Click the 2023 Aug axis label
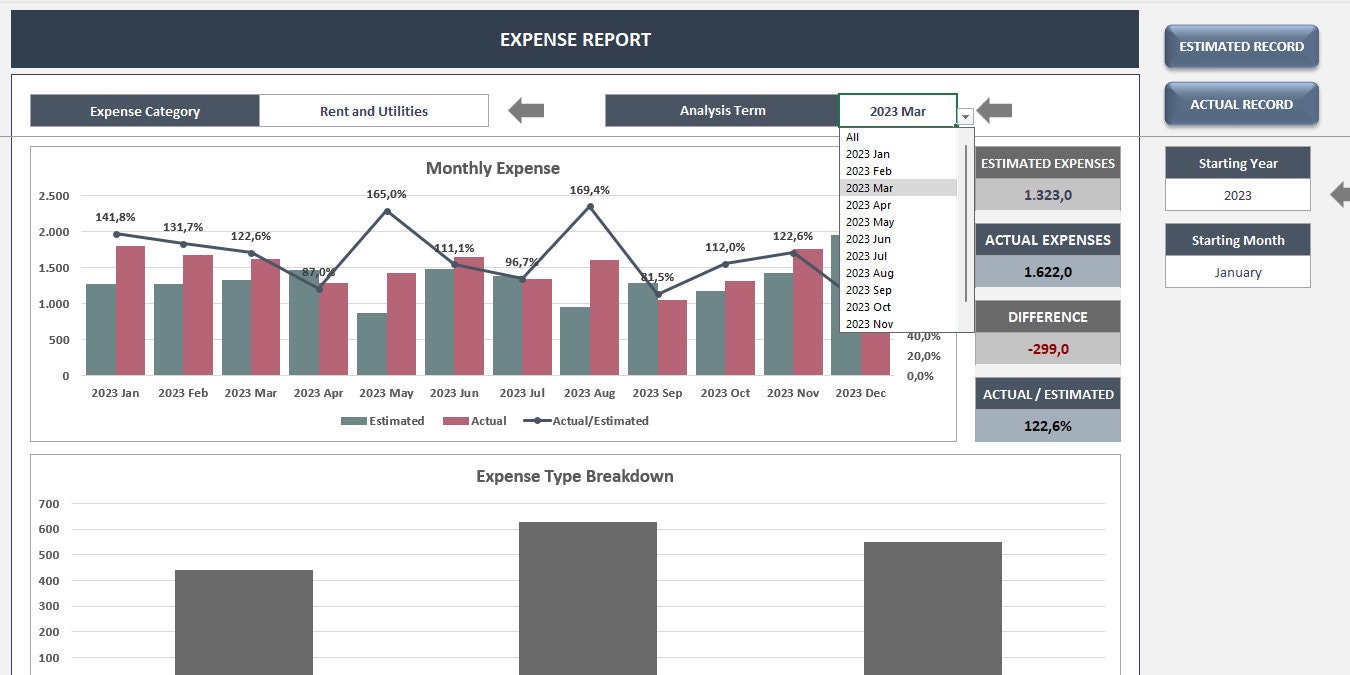 (x=589, y=393)
